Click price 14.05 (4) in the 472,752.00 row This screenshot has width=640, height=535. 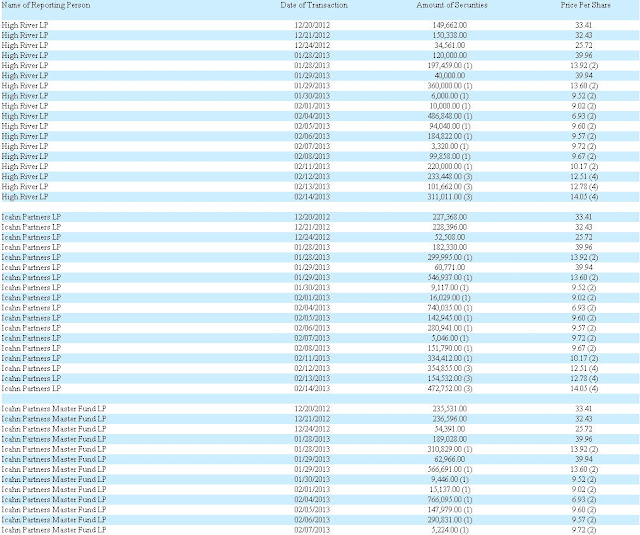click(584, 389)
